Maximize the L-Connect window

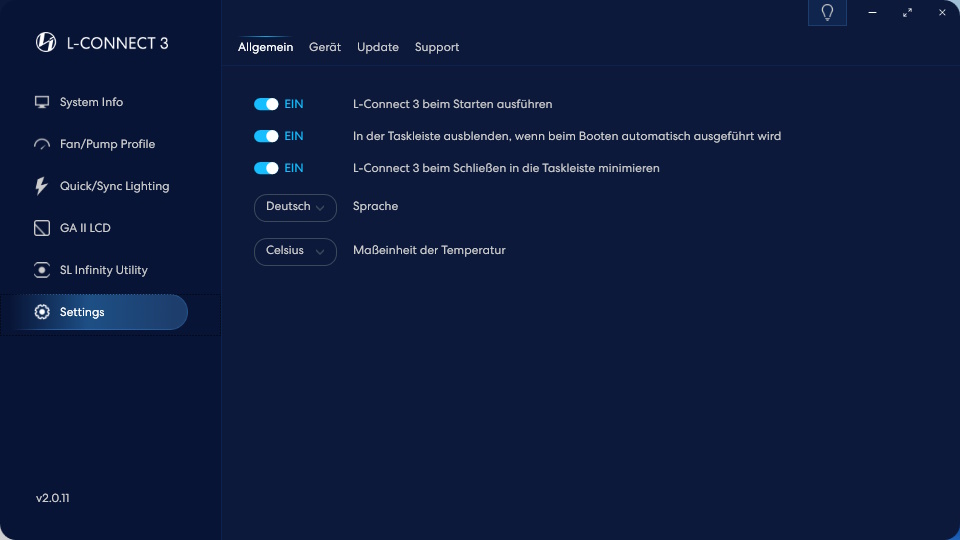[x=907, y=13]
